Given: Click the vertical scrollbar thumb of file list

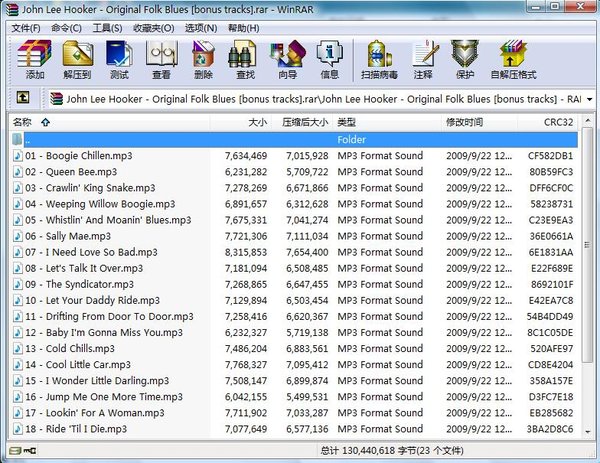Looking at the screenshot, I should [x=587, y=245].
